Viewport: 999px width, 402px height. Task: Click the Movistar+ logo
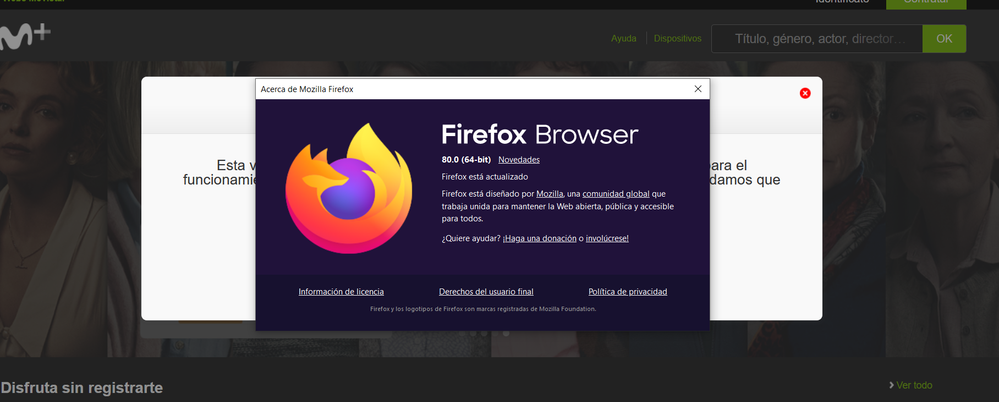pos(25,38)
